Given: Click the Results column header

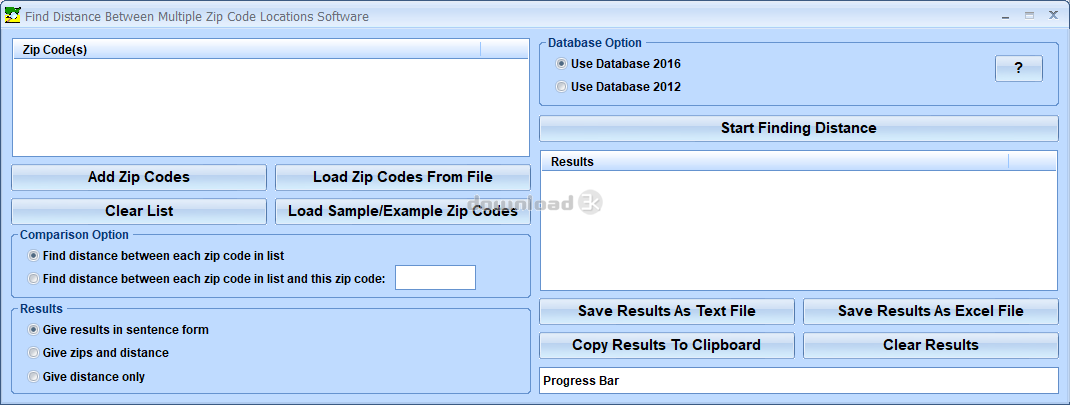Looking at the screenshot, I should coord(775,162).
